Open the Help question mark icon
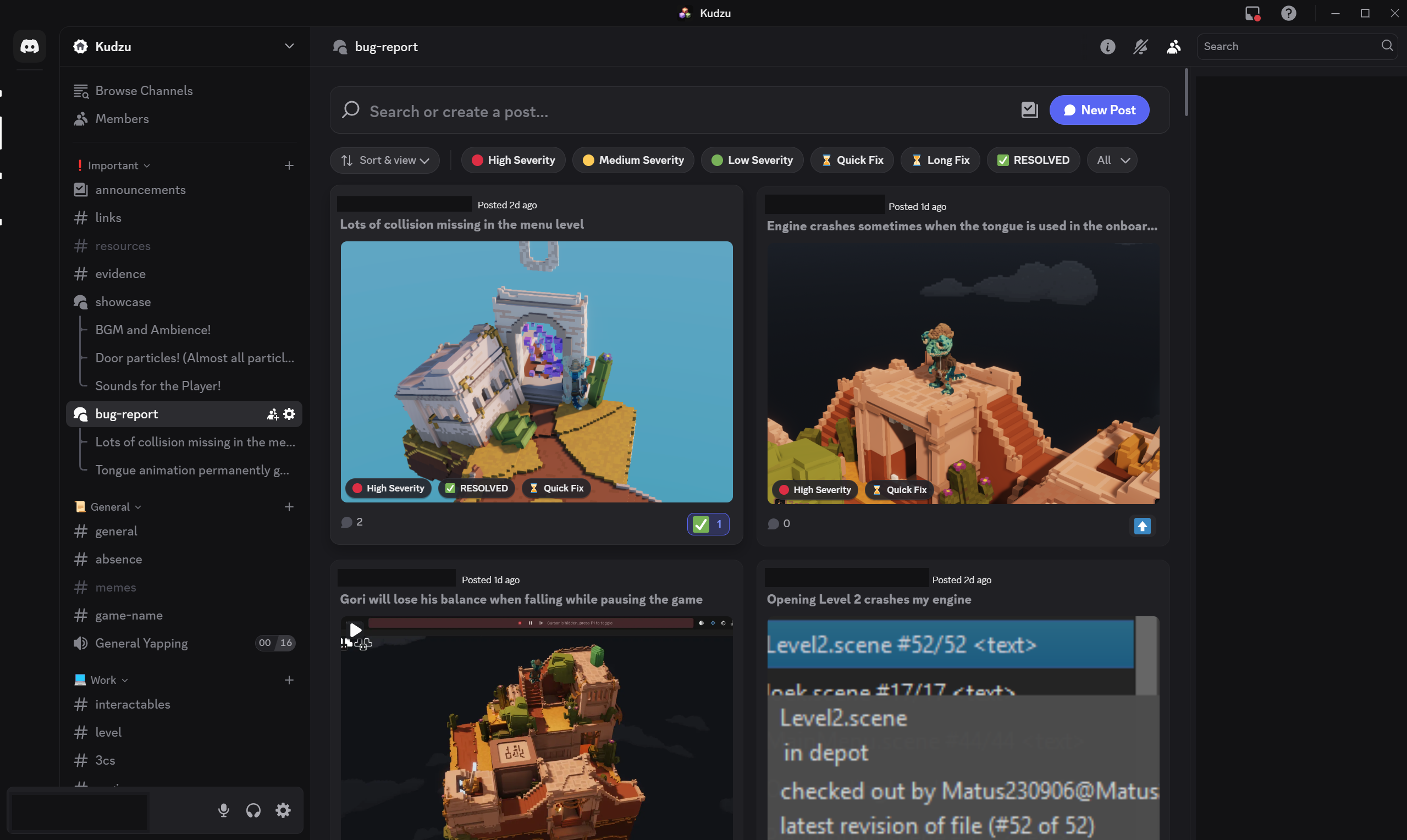1407x840 pixels. pos(1289,13)
